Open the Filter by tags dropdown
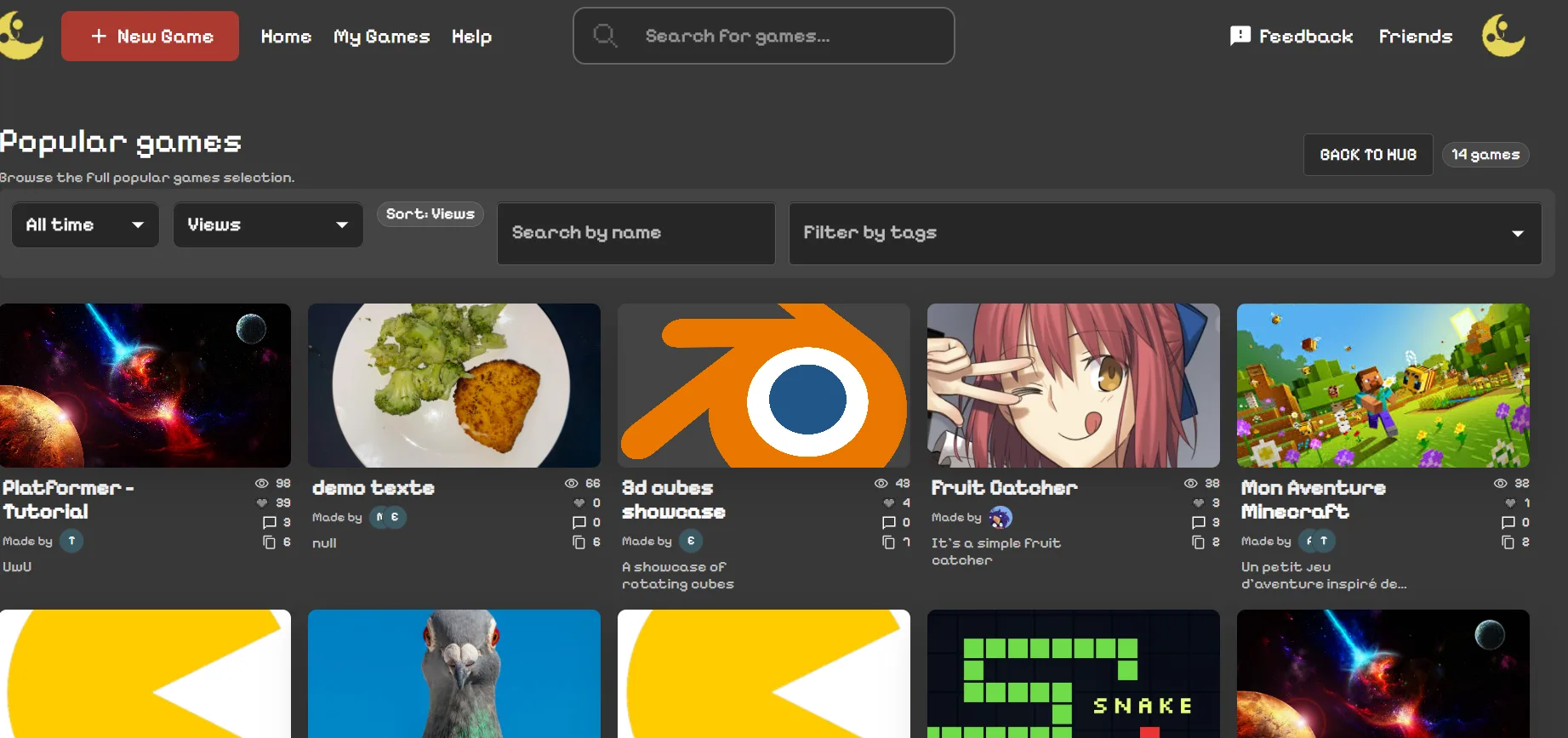This screenshot has width=1568, height=738. [1165, 233]
